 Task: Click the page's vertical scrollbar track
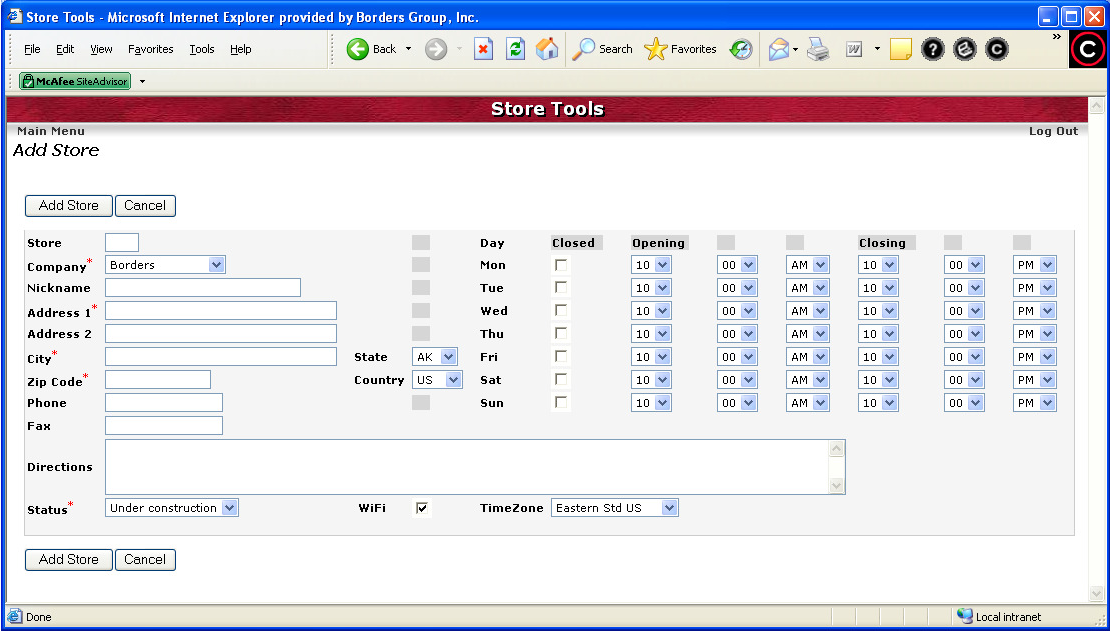pyautogui.click(x=1096, y=350)
